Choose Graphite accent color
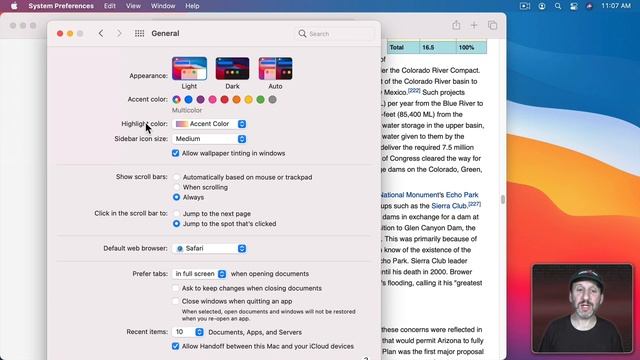 tap(273, 99)
